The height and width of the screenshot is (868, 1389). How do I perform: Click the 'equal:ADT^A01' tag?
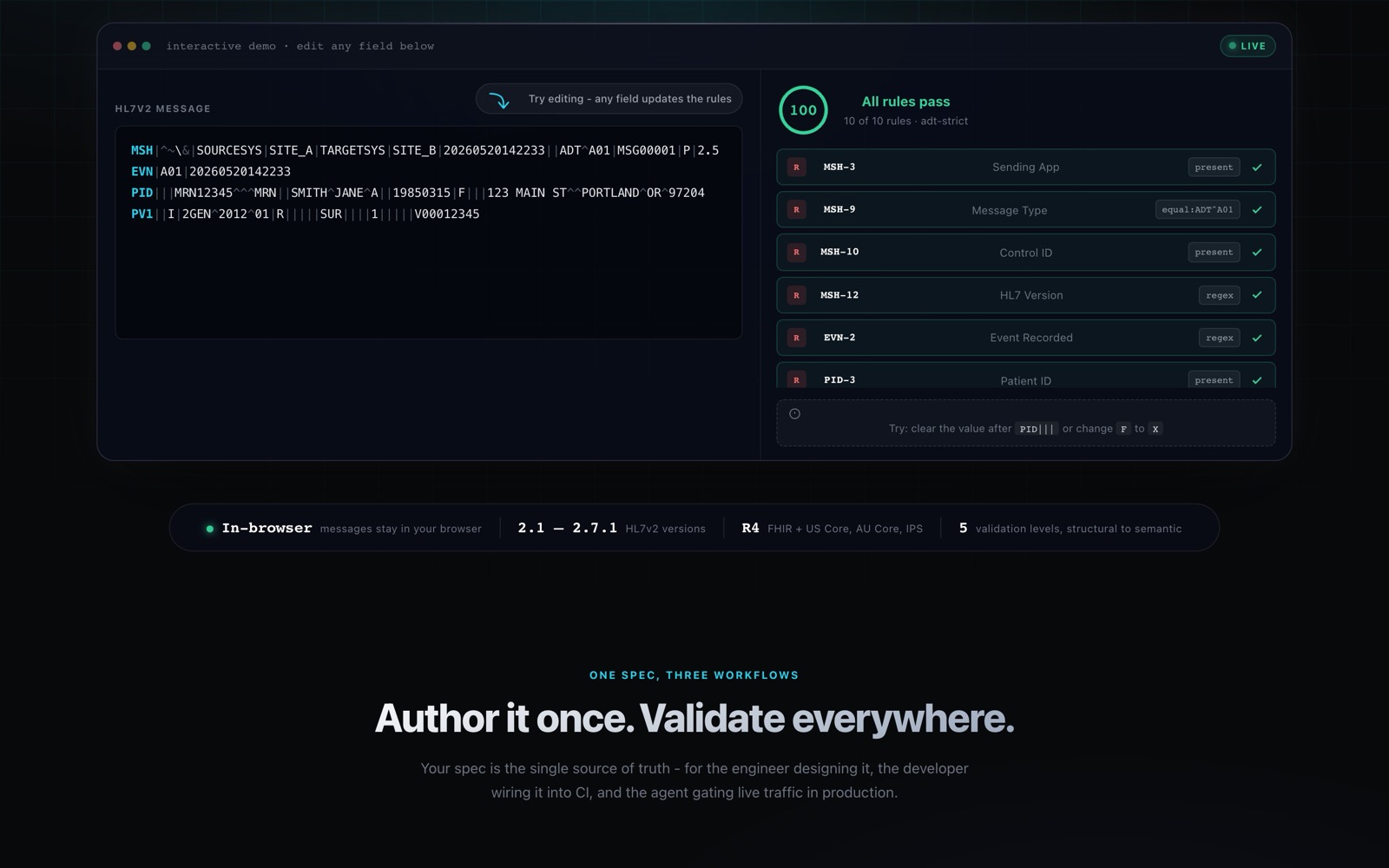[x=1197, y=210]
